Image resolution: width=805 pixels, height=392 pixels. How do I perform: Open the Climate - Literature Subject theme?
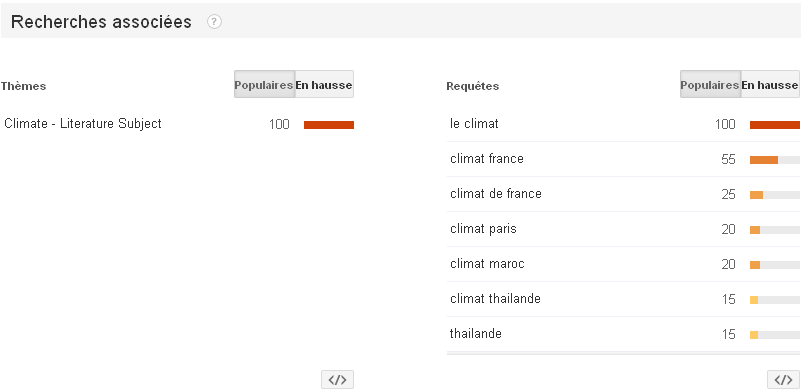pyautogui.click(x=83, y=124)
